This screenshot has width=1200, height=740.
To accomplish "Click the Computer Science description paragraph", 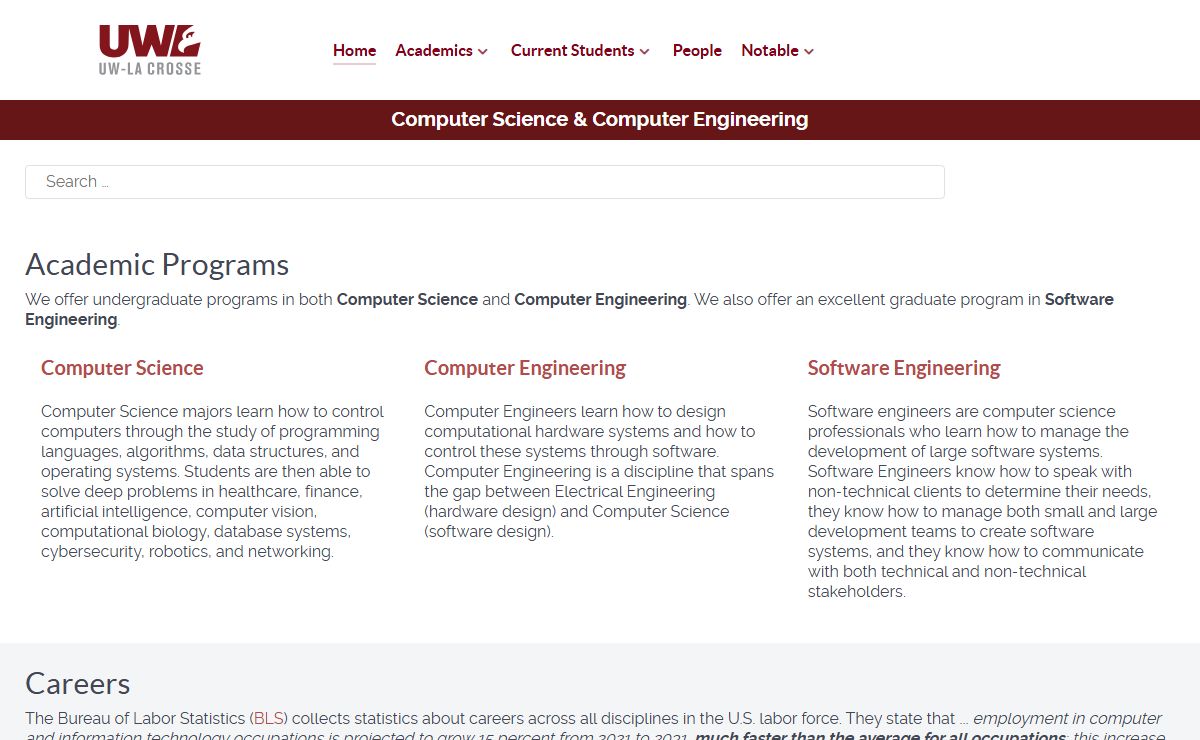I will coord(213,481).
